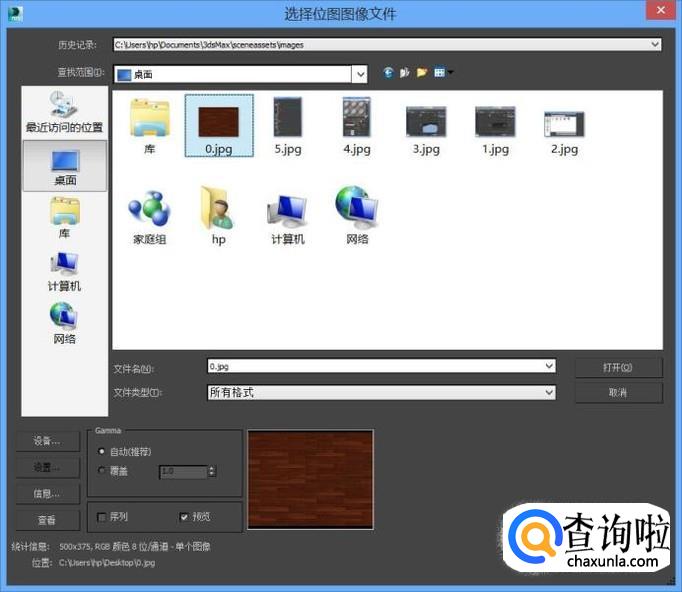Select 覆盖 gamma override radio button

[x=102, y=470]
